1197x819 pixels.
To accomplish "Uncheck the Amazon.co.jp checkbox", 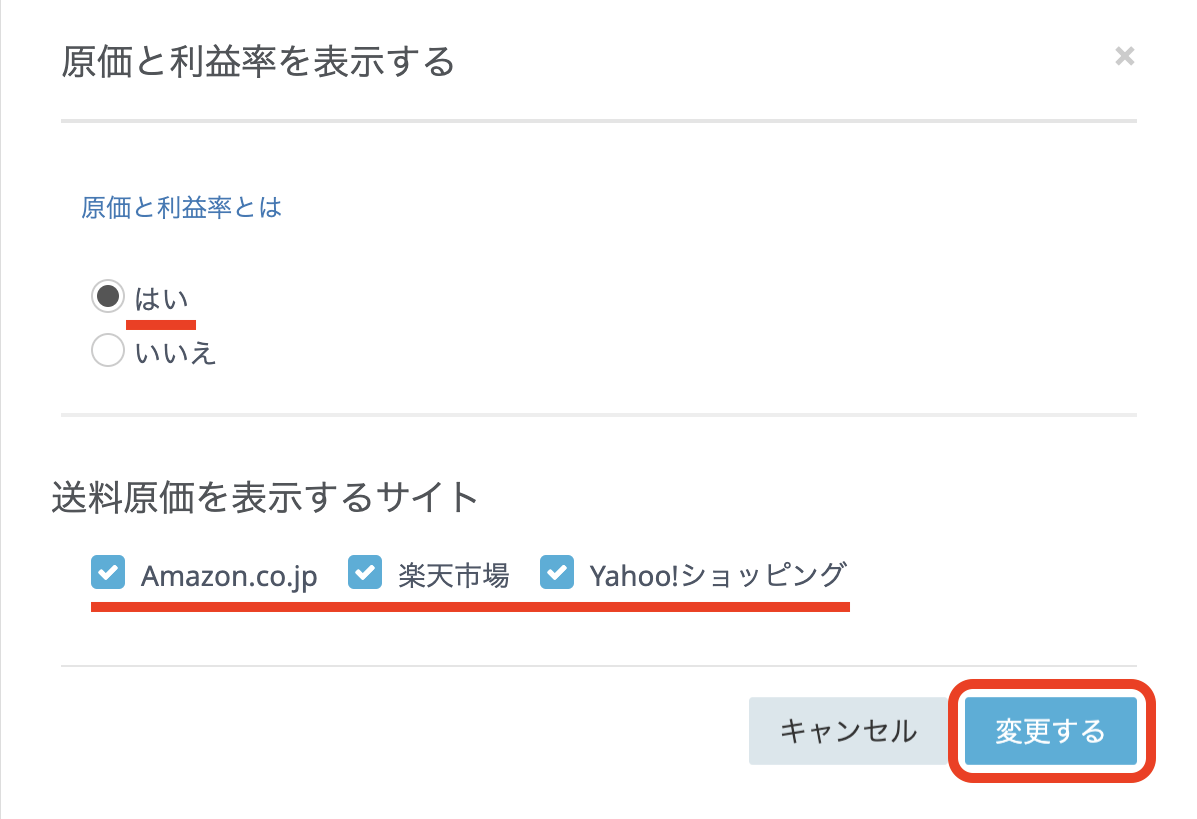I will pyautogui.click(x=107, y=573).
